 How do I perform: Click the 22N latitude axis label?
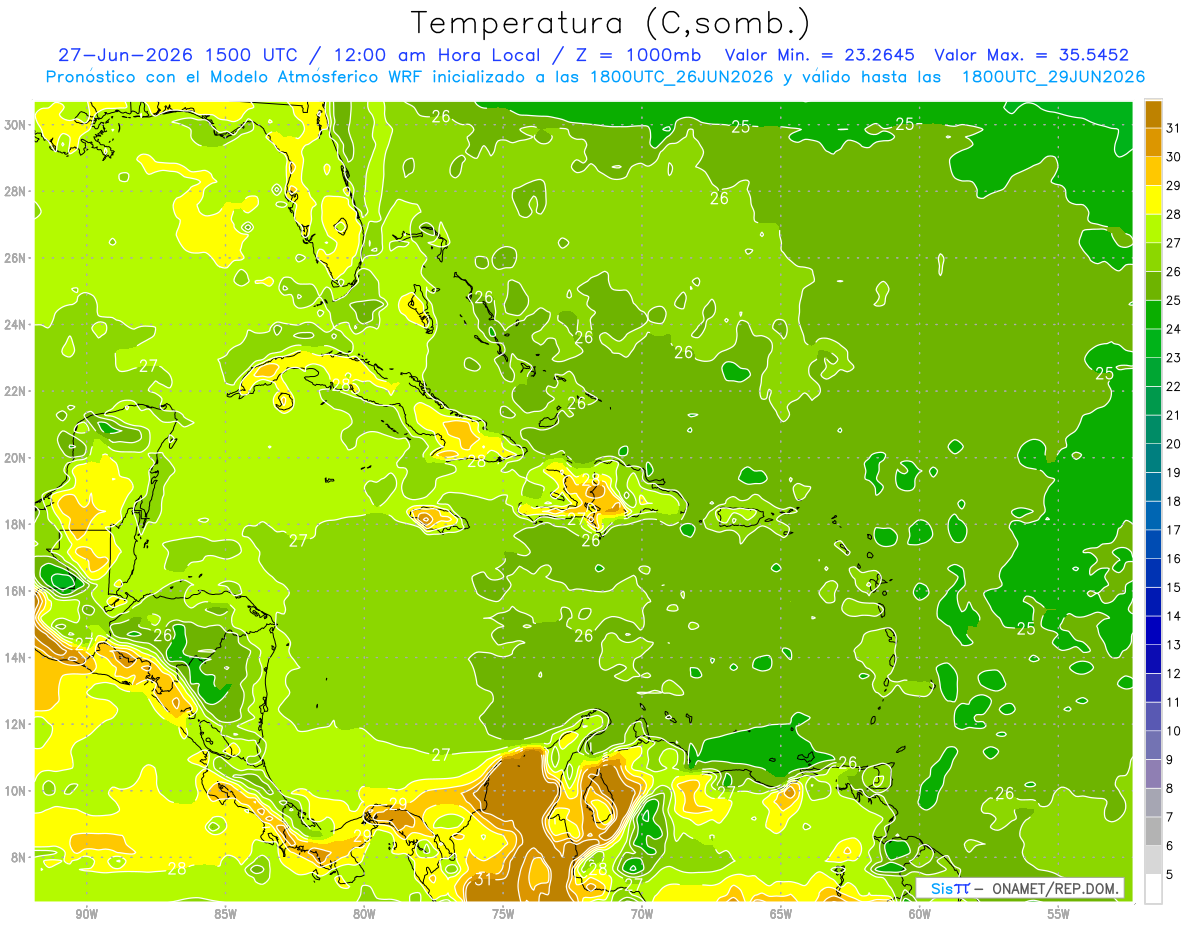click(16, 391)
